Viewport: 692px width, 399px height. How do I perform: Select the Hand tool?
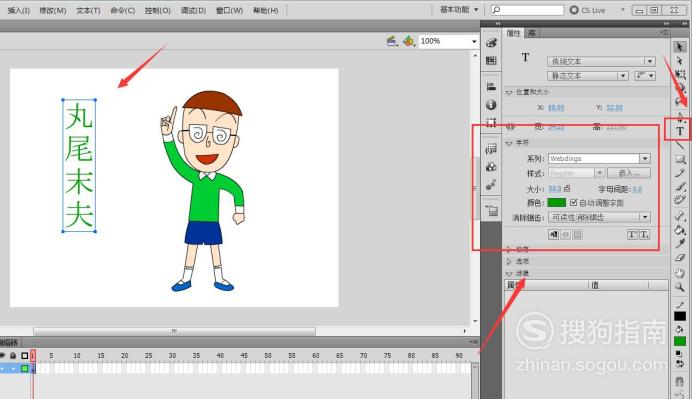[680, 273]
